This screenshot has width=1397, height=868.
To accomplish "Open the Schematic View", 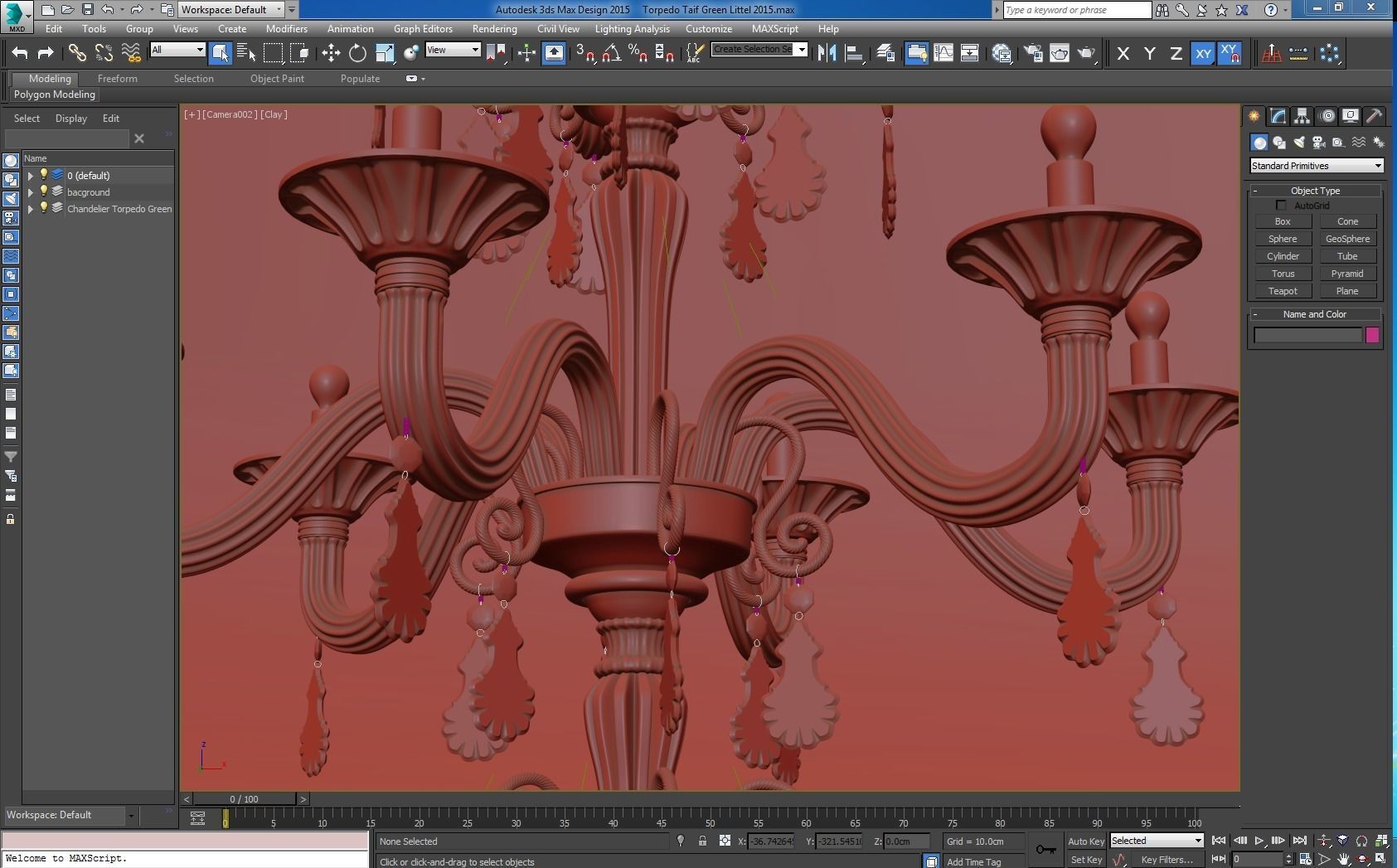I will pos(969,53).
